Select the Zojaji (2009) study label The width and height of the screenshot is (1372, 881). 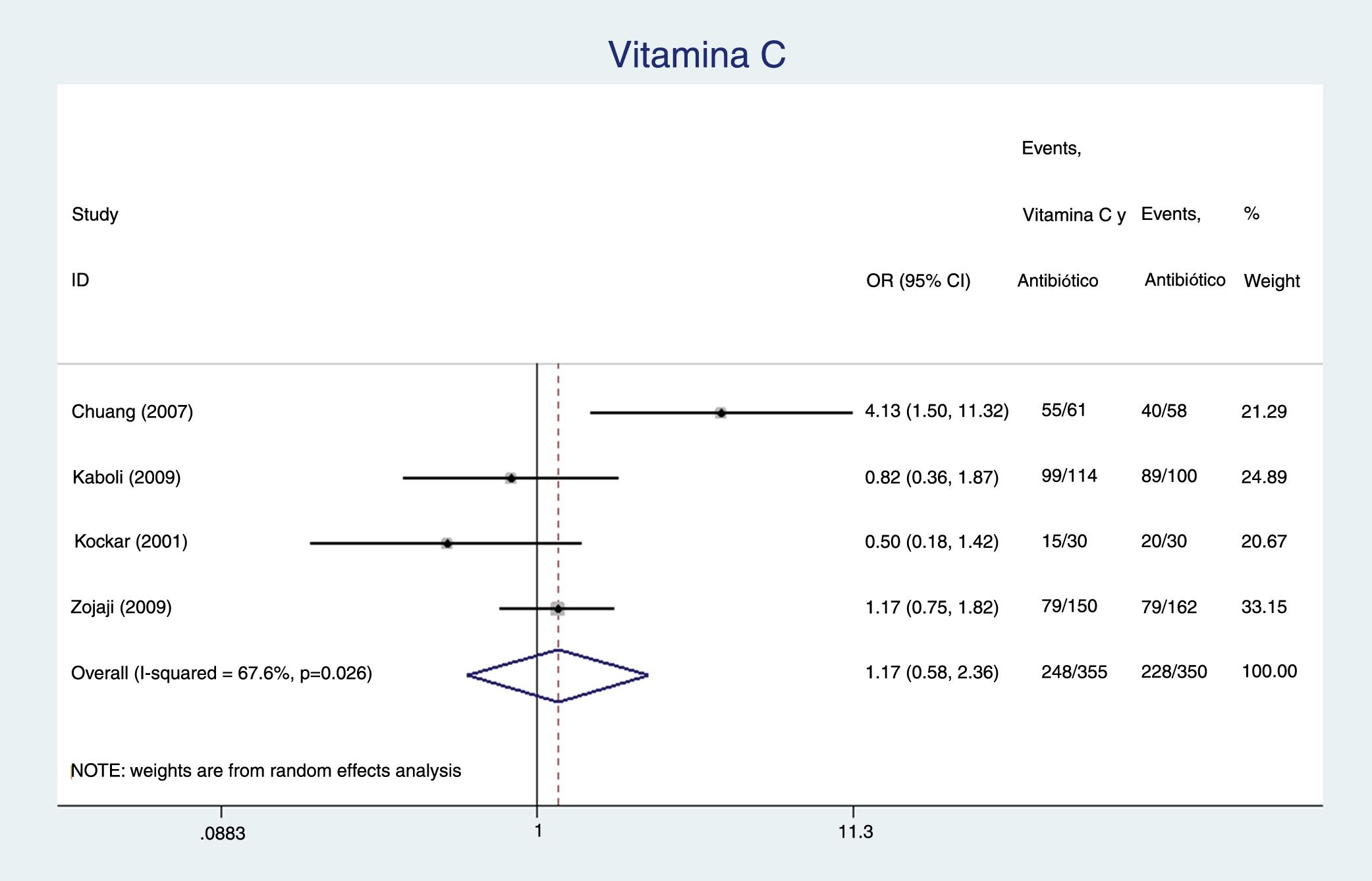[x=121, y=607]
